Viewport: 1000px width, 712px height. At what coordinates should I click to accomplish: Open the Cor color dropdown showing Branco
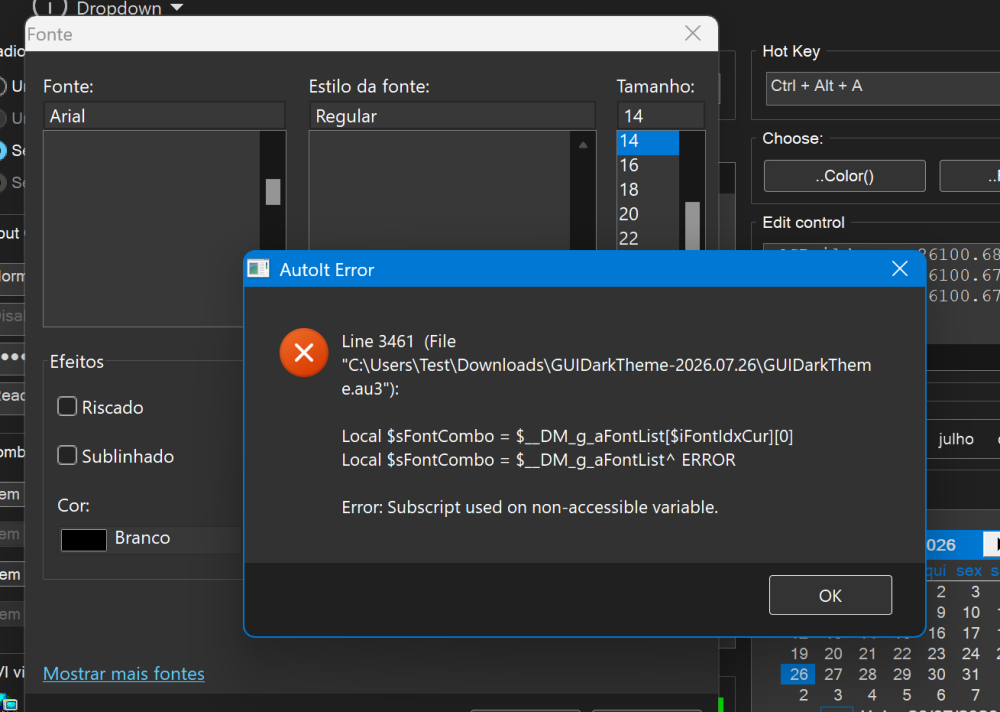[x=151, y=539]
